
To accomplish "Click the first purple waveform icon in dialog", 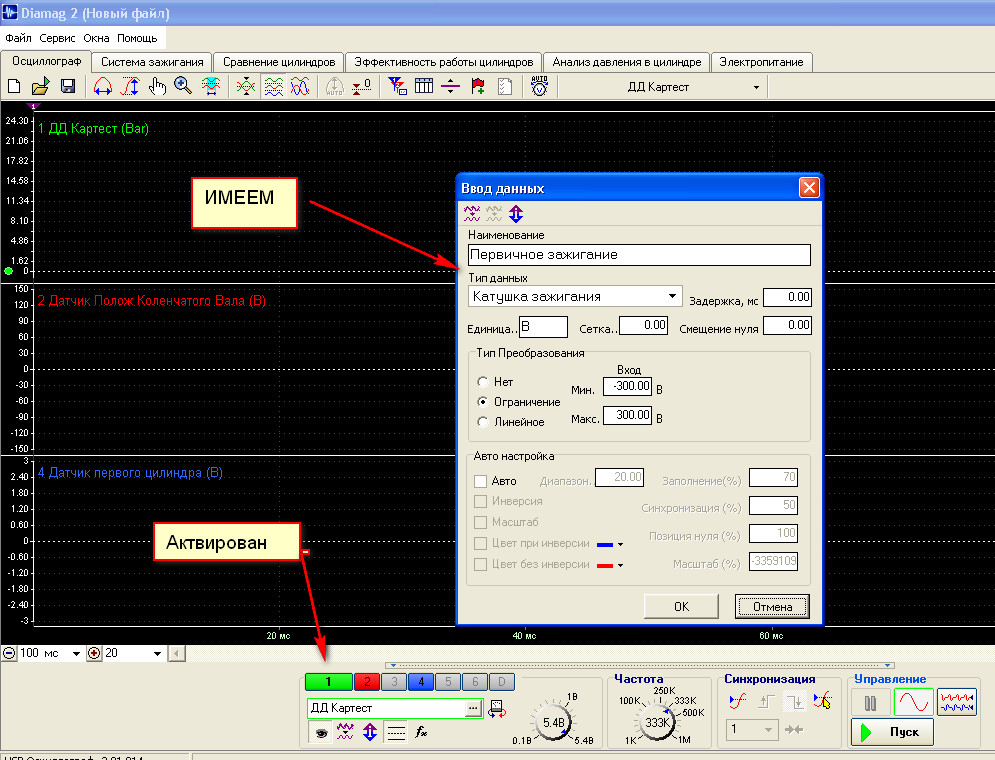I will [472, 214].
